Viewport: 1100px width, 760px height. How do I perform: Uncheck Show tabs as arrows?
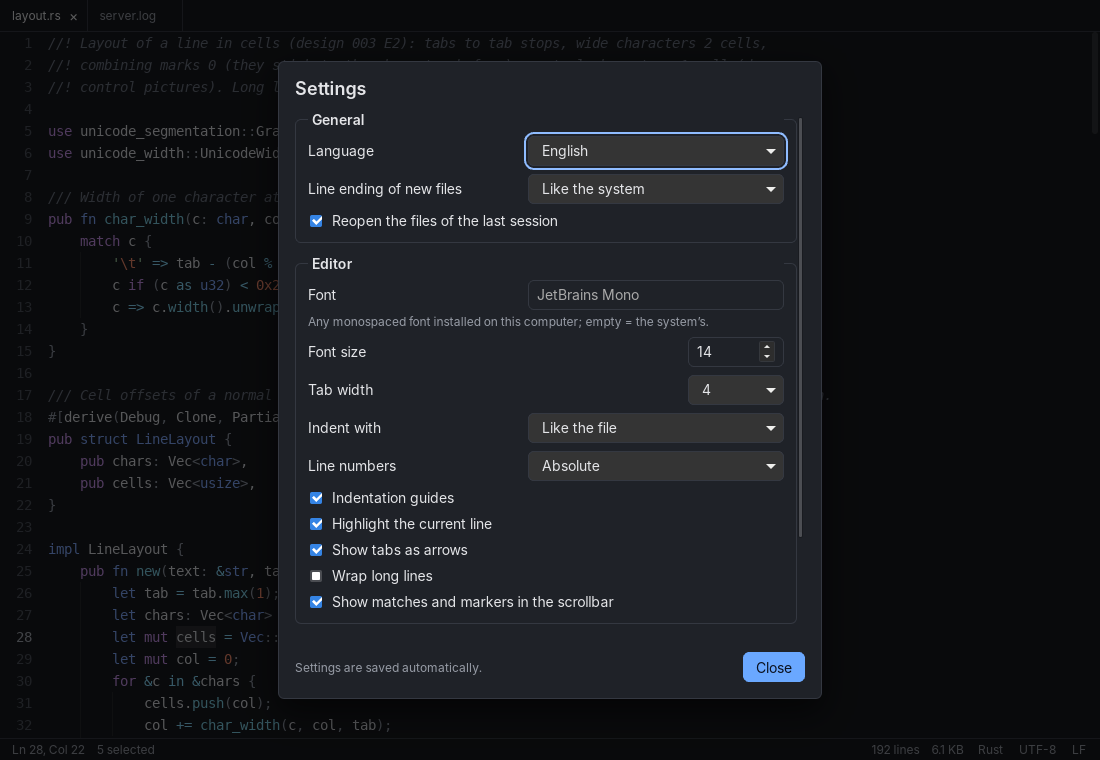[x=316, y=549]
